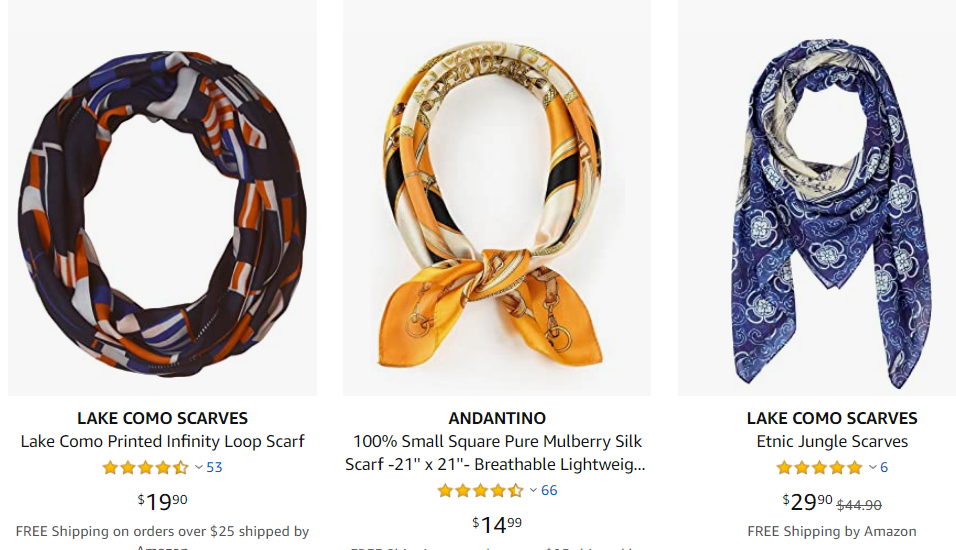Expand rating breakdown chevron next to 53 reviews
The height and width of the screenshot is (550, 956).
tap(199, 468)
